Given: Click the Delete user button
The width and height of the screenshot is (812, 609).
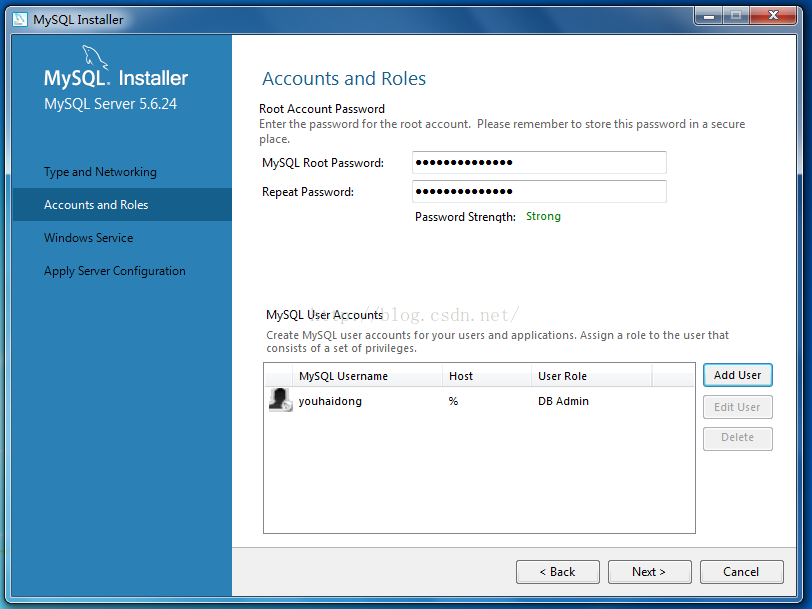Looking at the screenshot, I should [x=737, y=438].
